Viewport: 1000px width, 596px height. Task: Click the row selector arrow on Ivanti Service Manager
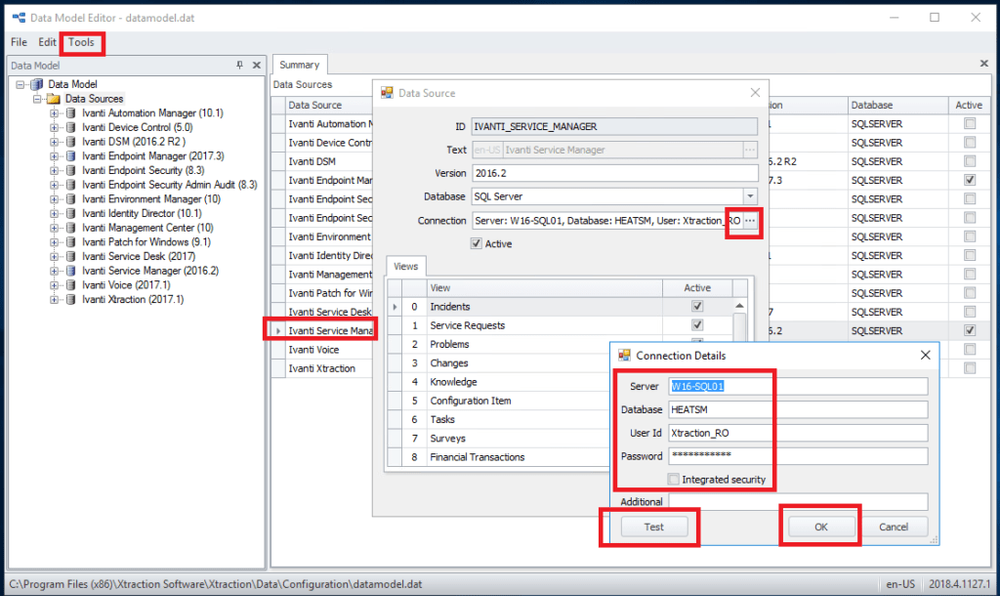280,330
